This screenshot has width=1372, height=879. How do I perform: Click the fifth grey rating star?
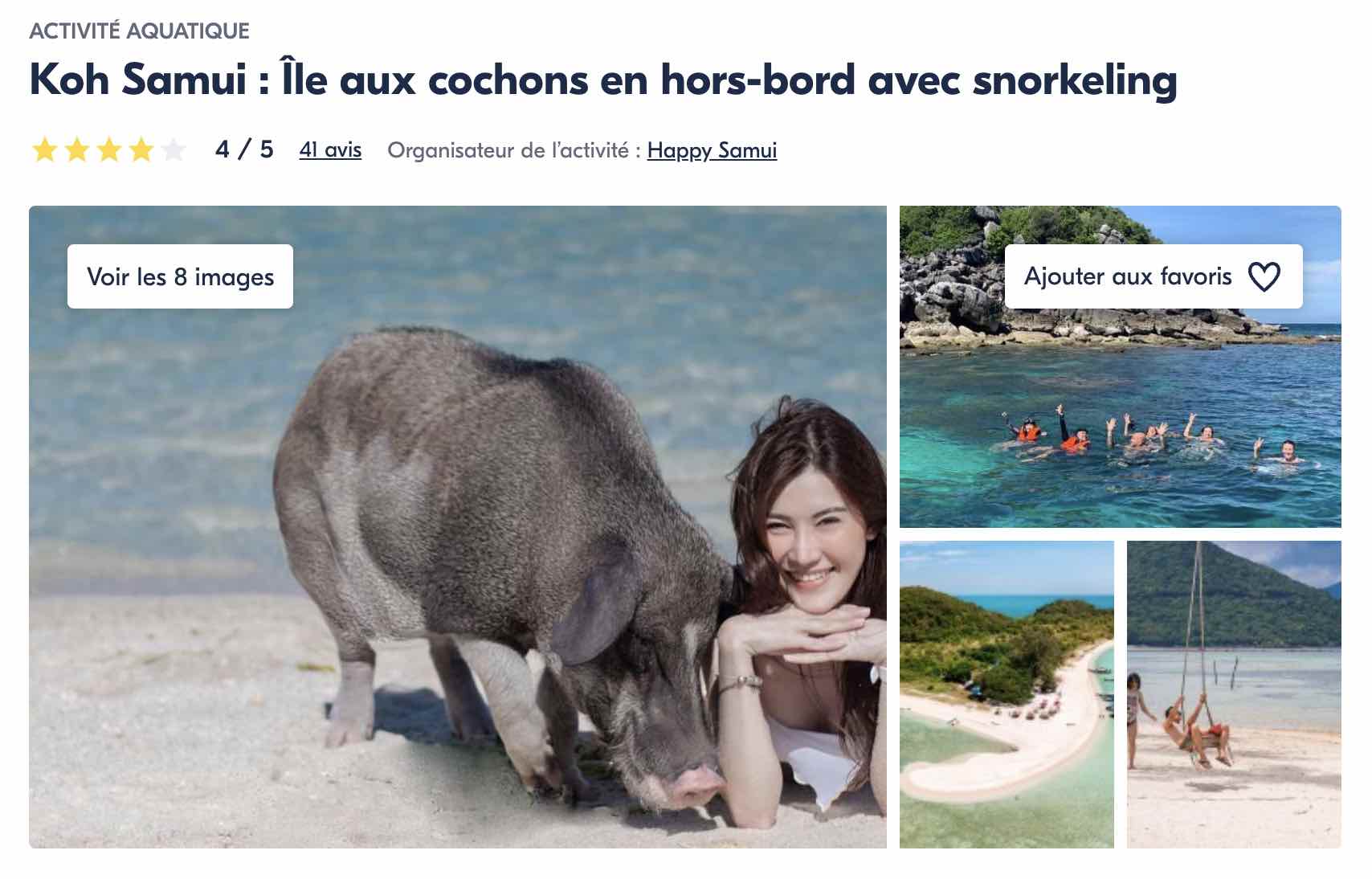point(174,149)
